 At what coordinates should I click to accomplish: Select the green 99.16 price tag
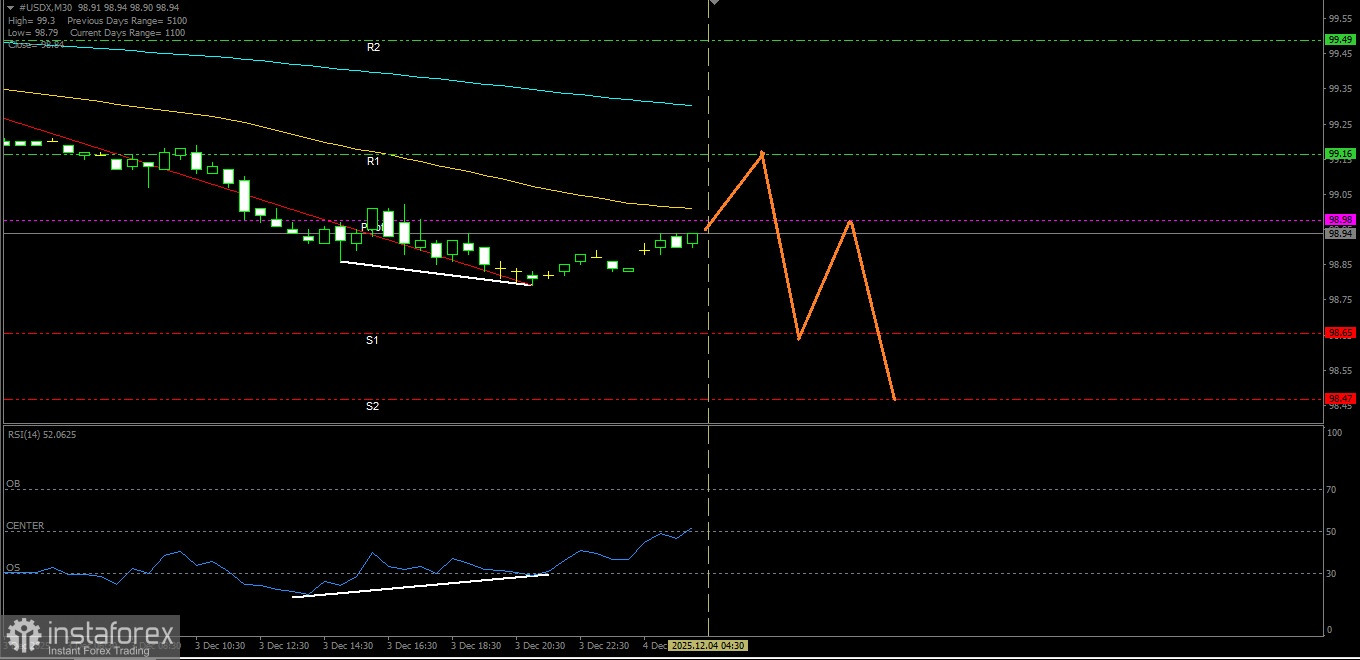point(1340,153)
